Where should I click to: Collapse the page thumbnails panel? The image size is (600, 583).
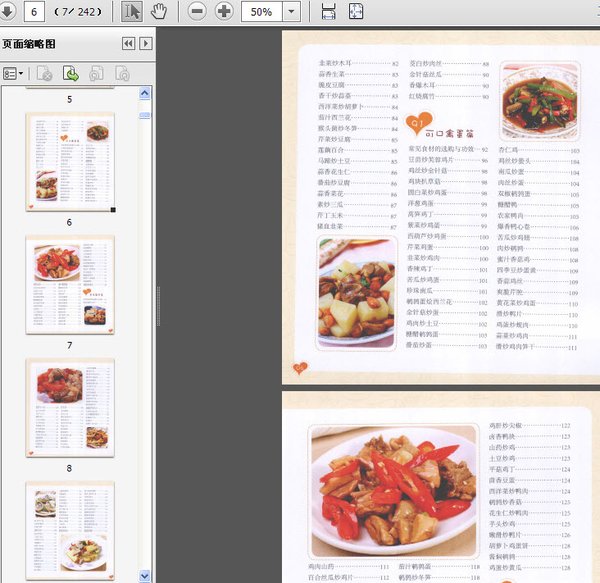point(128,44)
